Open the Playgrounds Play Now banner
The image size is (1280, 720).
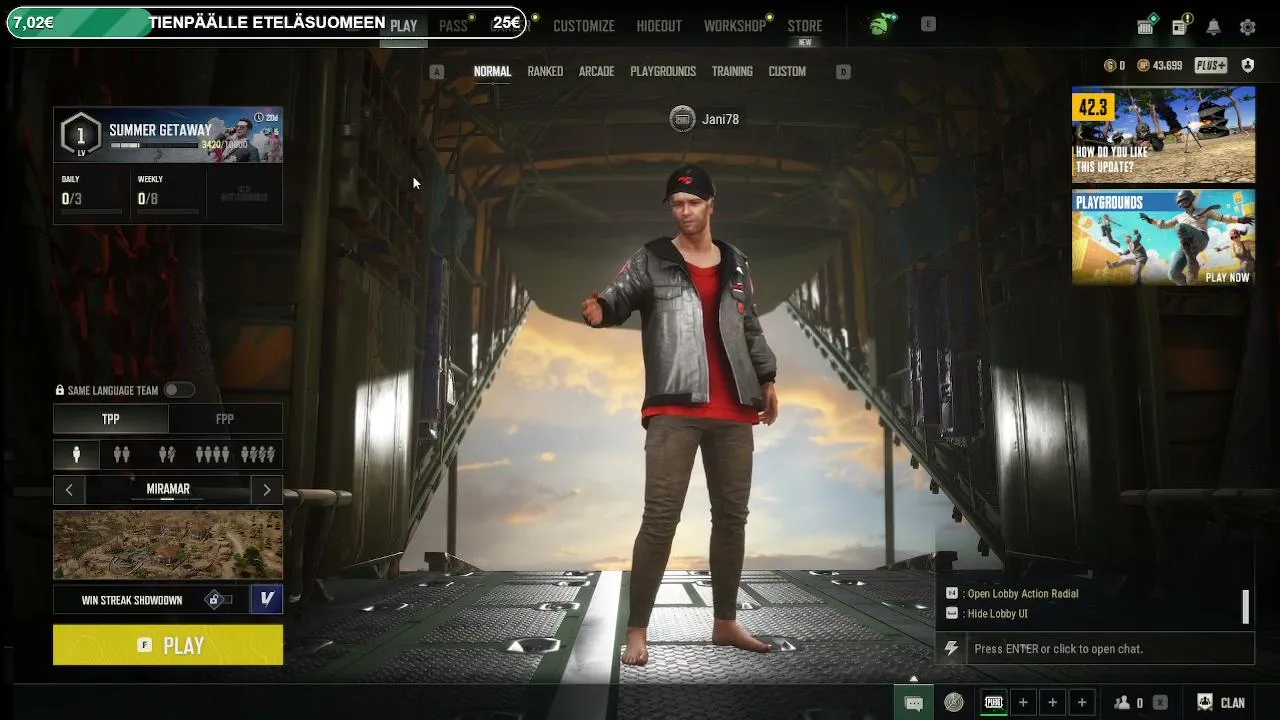click(1163, 237)
